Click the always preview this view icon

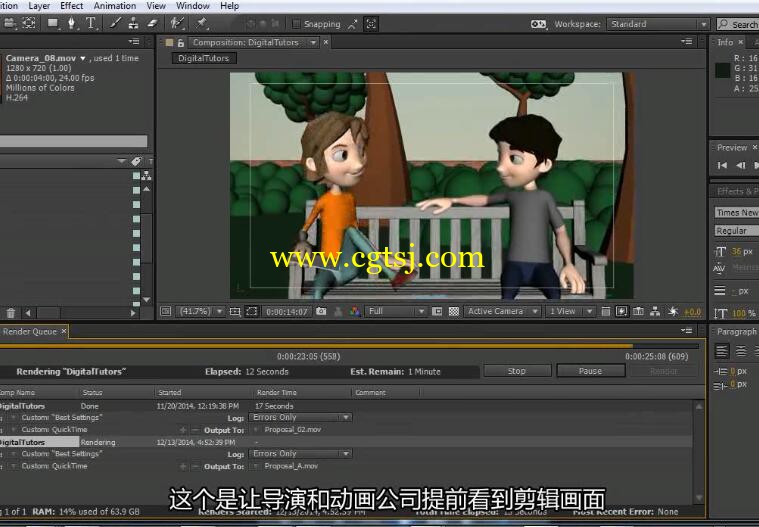pos(166,311)
